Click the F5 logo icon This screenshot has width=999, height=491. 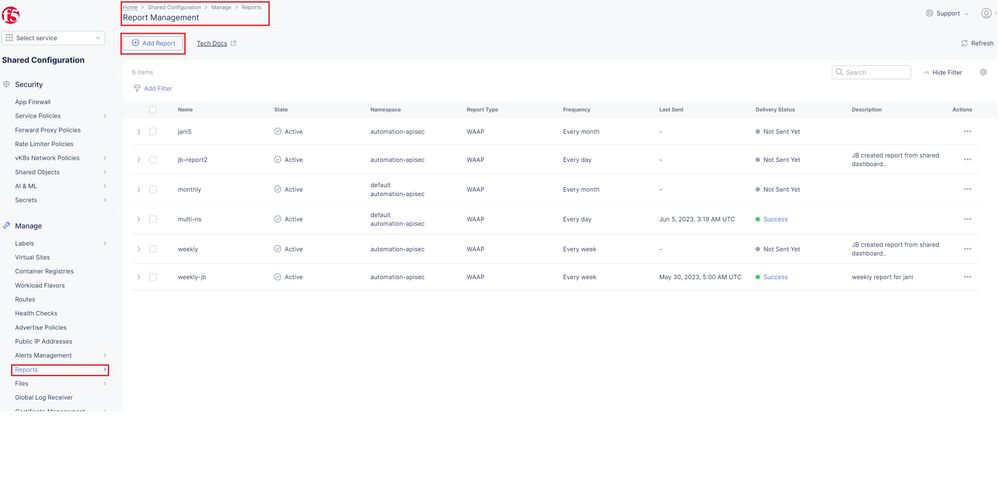pos(11,15)
